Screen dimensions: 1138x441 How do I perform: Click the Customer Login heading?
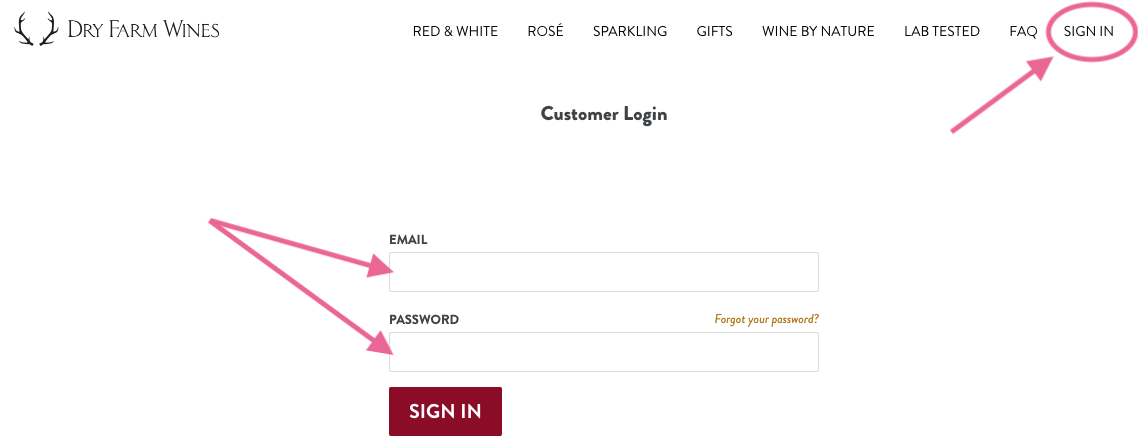603,114
